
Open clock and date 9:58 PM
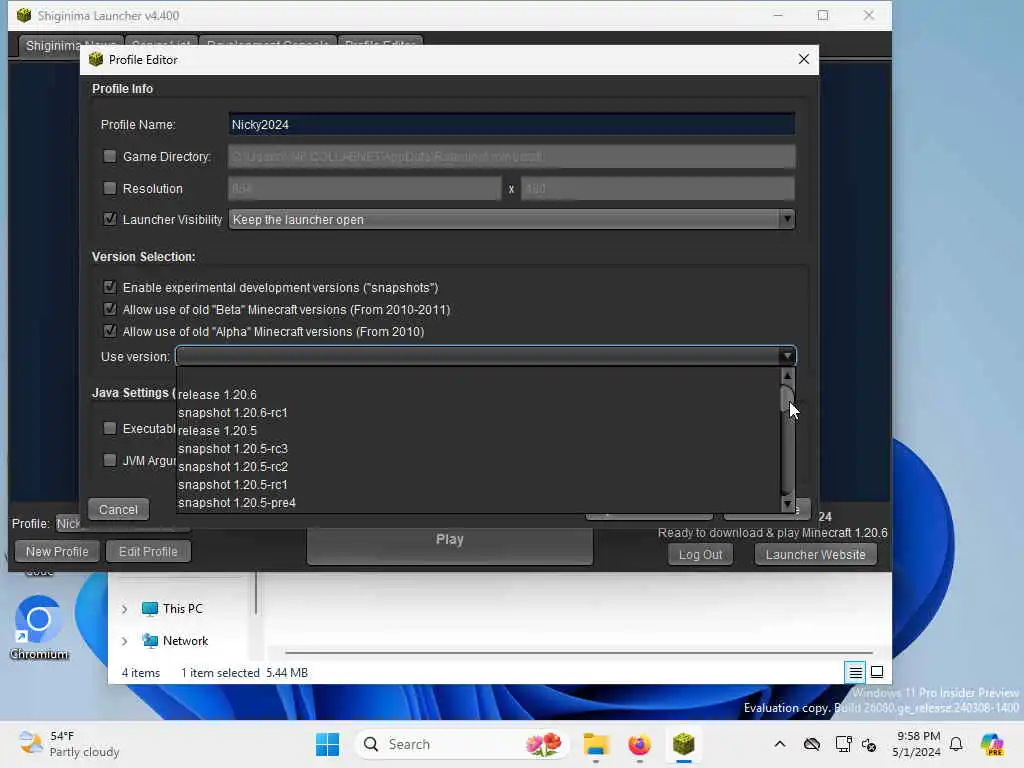coord(916,744)
